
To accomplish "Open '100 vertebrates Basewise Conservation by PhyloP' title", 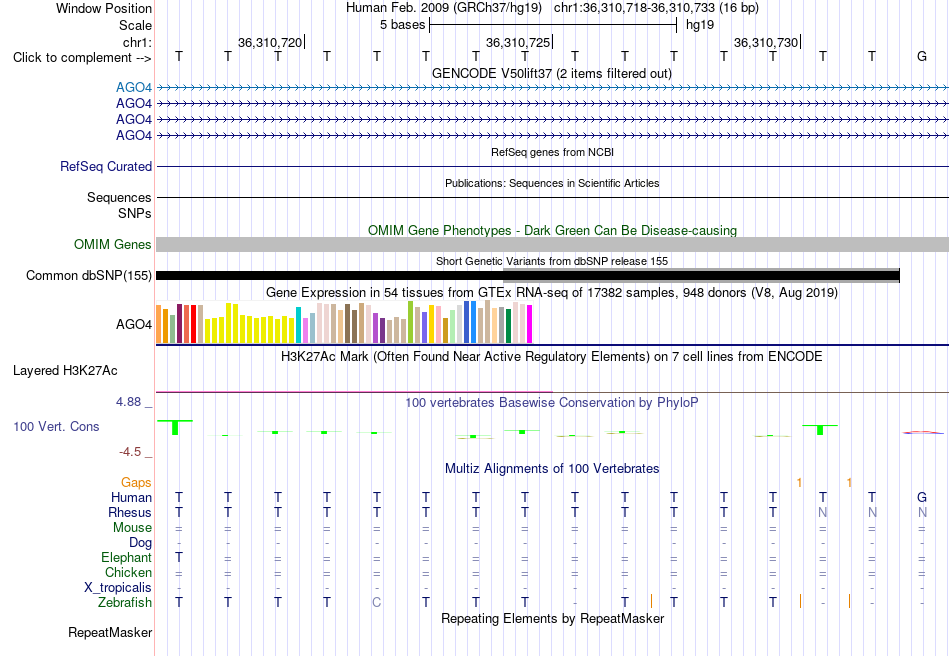I will [551, 402].
